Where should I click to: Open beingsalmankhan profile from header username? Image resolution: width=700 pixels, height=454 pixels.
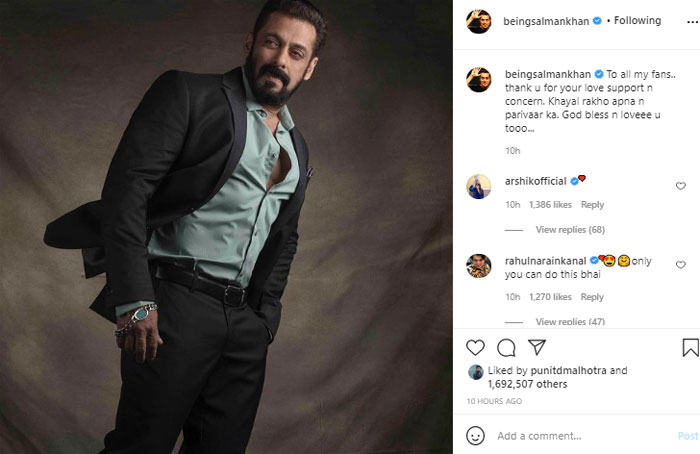pos(546,21)
